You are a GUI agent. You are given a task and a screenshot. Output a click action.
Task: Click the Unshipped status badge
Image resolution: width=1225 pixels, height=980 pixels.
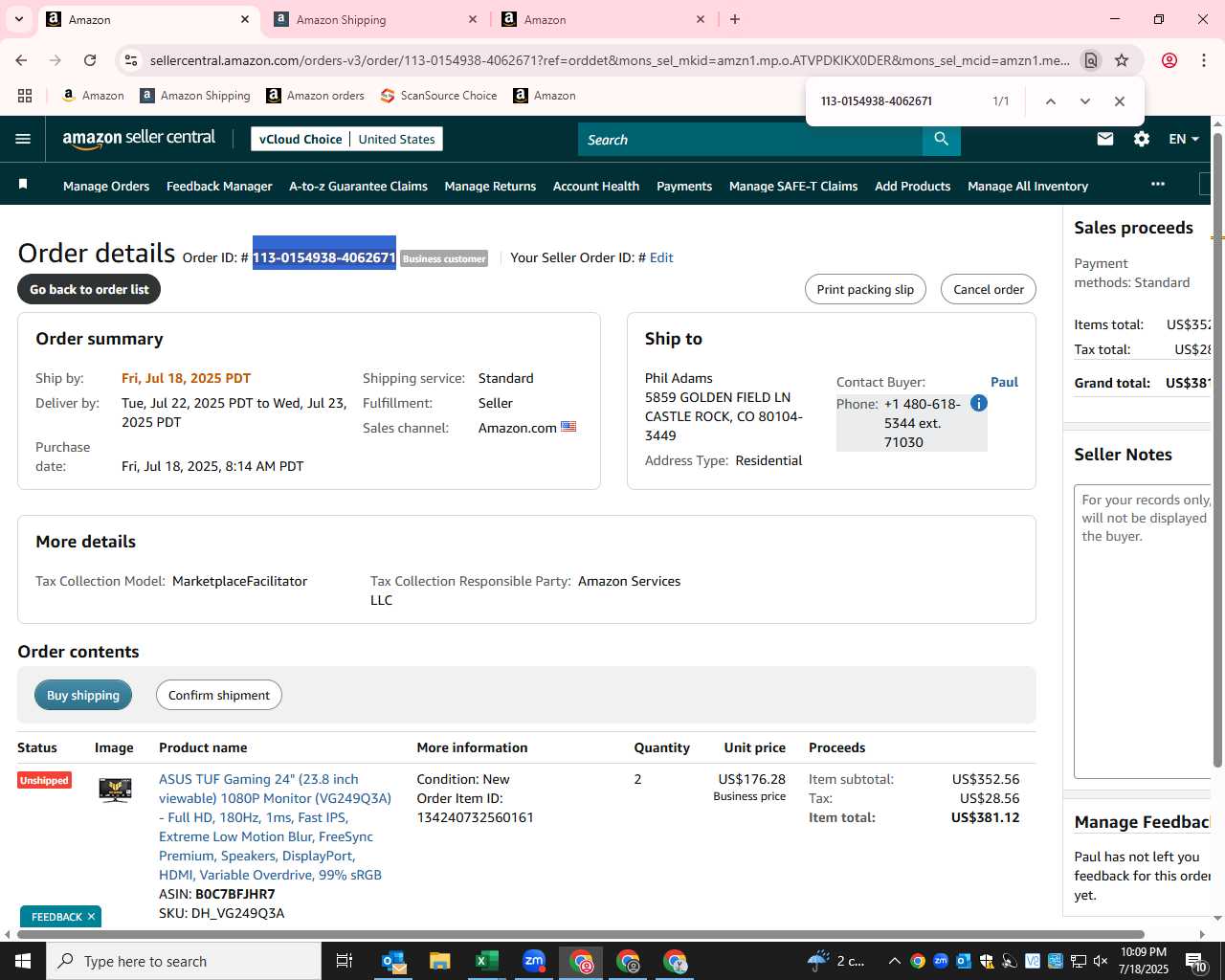coord(44,780)
